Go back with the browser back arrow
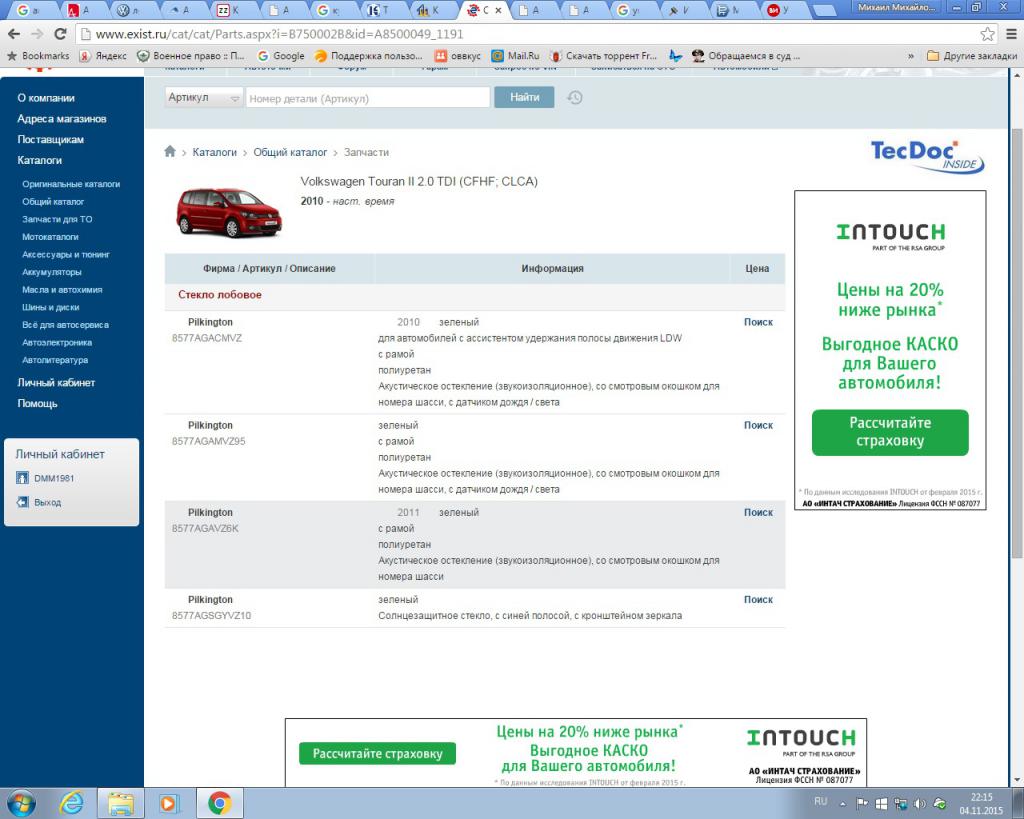Screen dimensions: 1024x819 (x=14, y=34)
